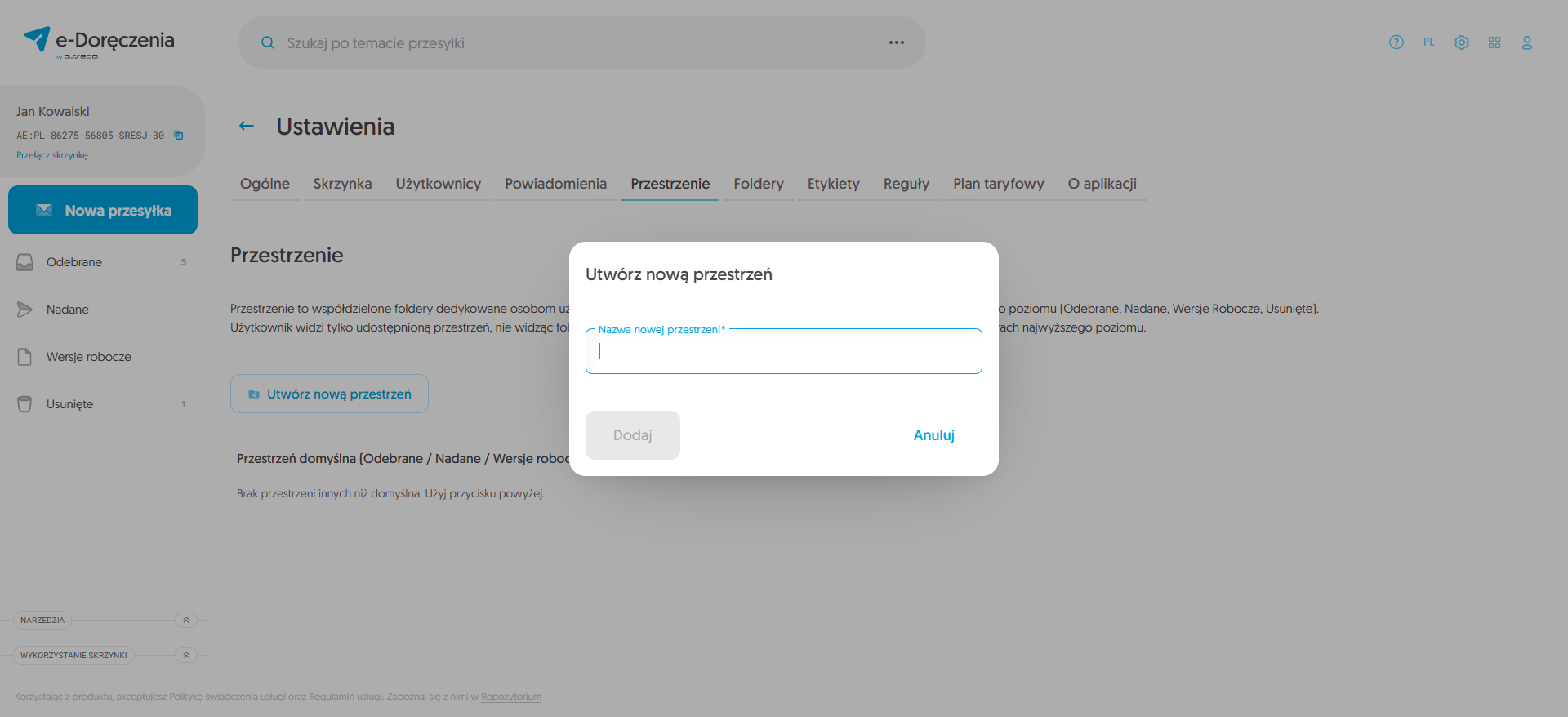The height and width of the screenshot is (717, 1568).
Task: Click the help question mark icon
Action: [1396, 42]
